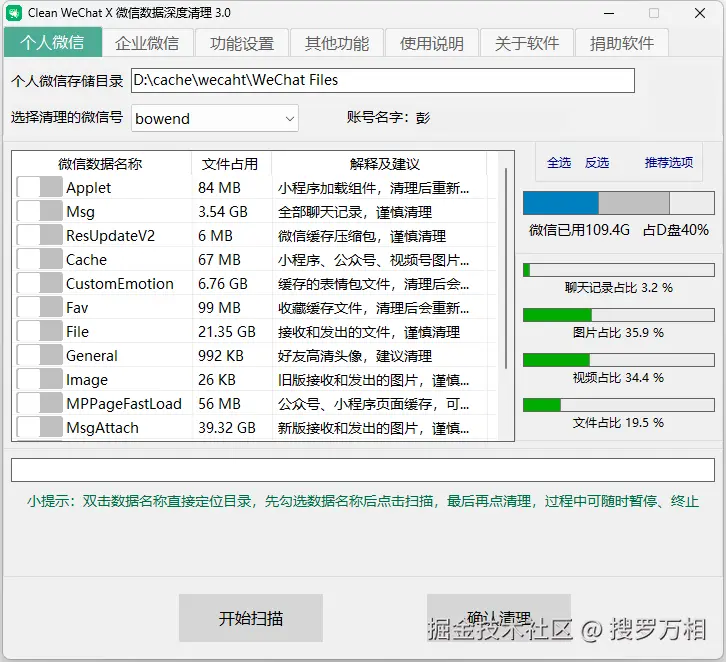Click the 开始扫描 button
Screen dimensions: 726x662
[251, 618]
